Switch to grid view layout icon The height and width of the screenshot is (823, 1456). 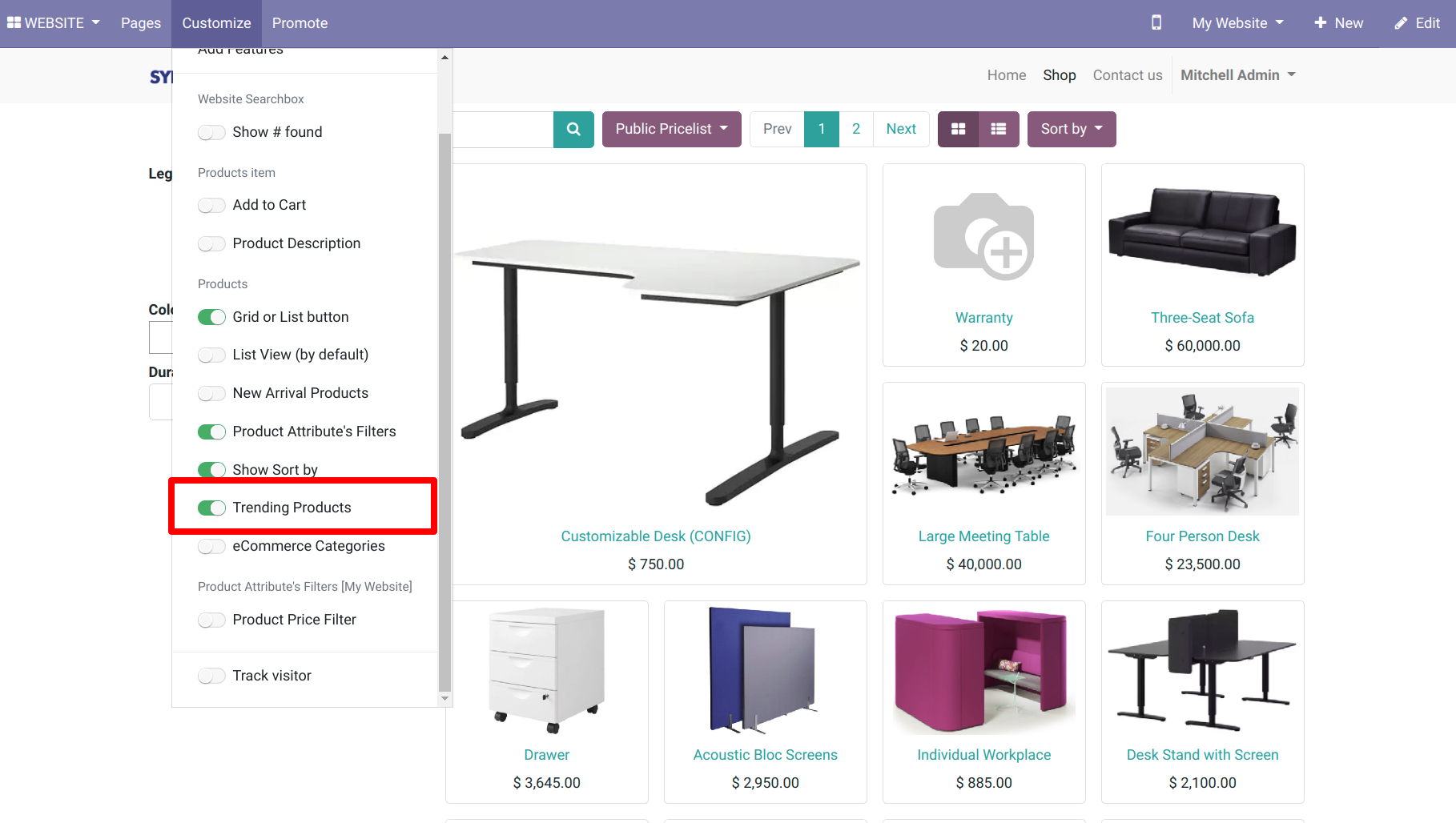tap(958, 129)
